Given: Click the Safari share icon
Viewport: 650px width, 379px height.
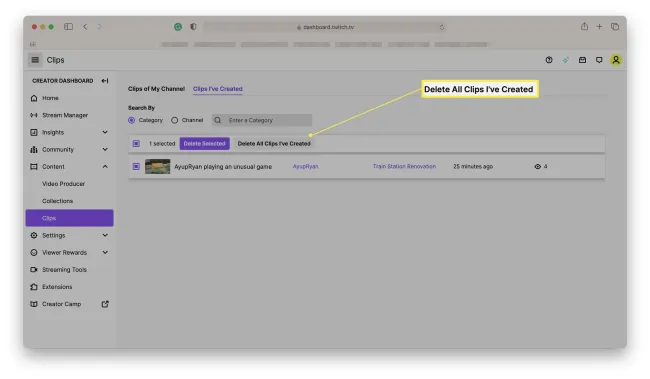Looking at the screenshot, I should 584,27.
